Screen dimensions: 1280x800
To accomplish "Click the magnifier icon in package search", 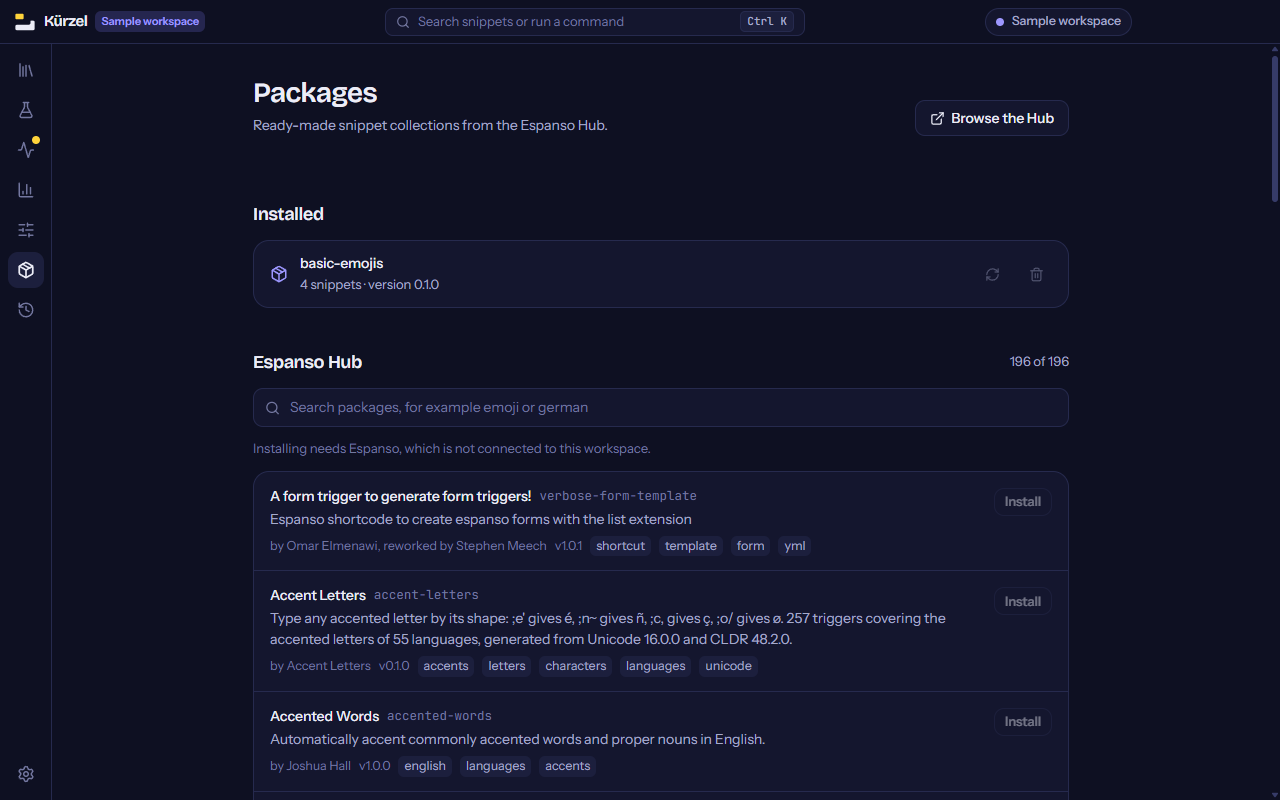I will [273, 408].
